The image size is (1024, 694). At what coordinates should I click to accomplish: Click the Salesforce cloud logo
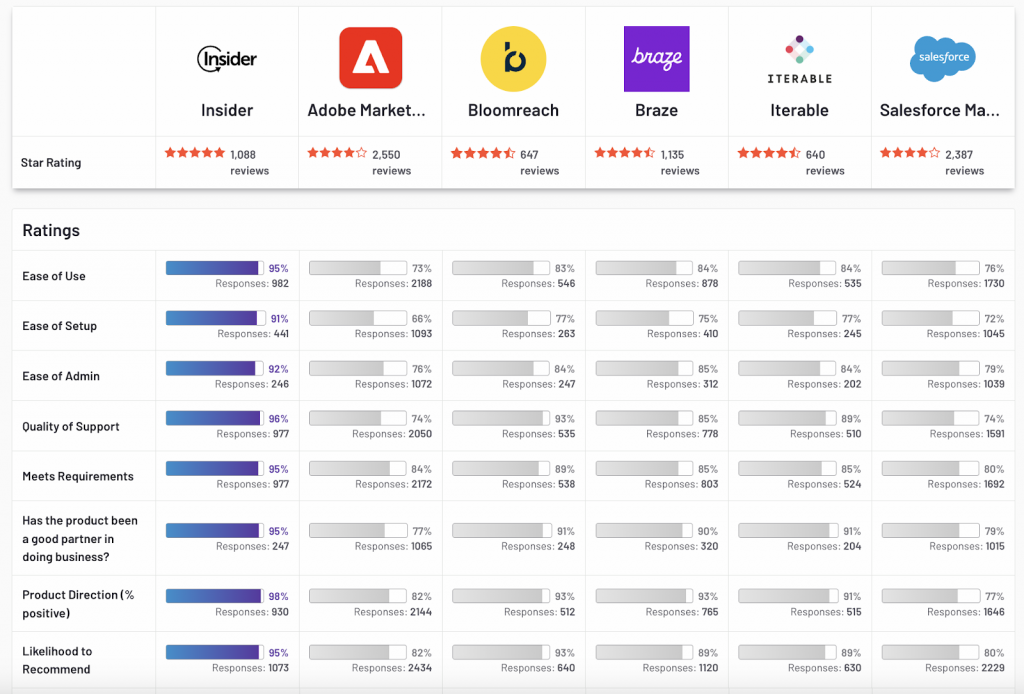(942, 57)
